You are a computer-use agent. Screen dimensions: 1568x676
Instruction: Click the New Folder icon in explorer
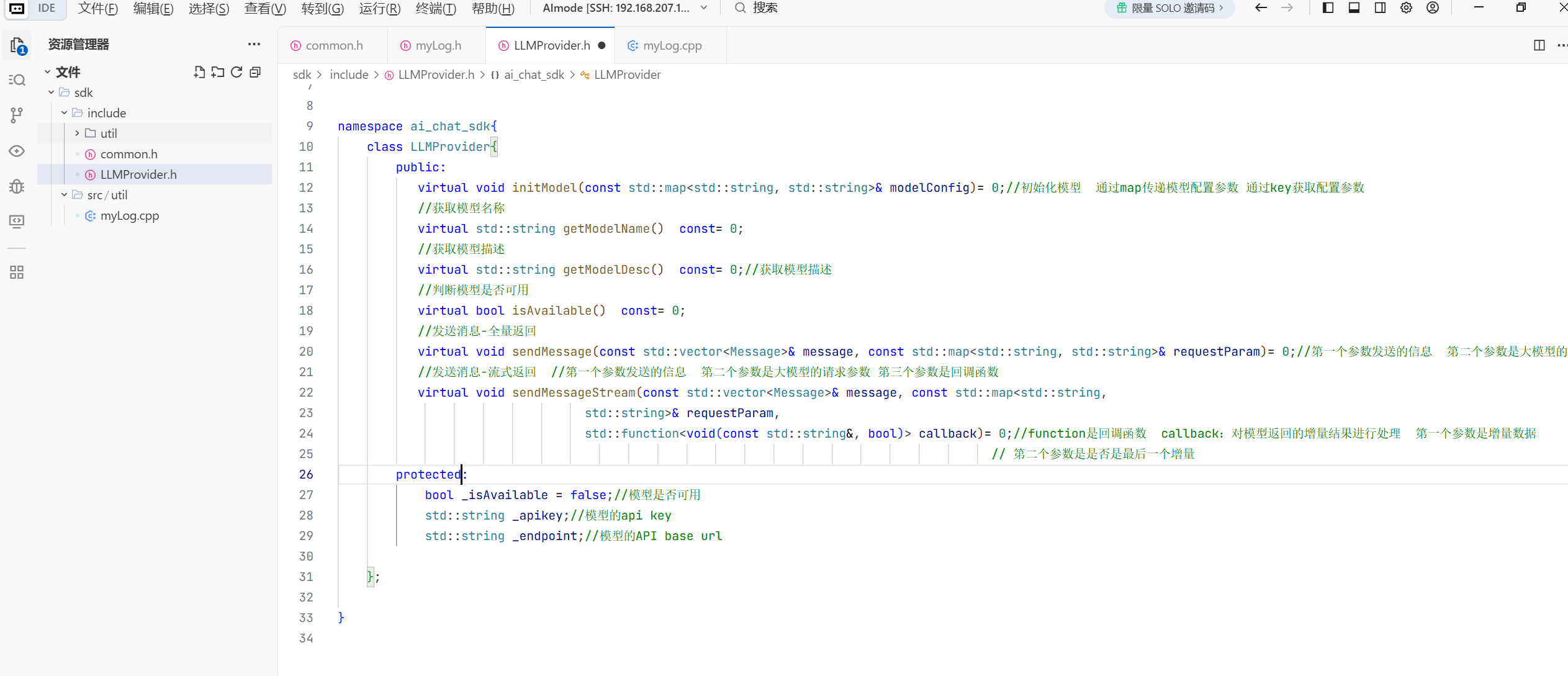pyautogui.click(x=217, y=73)
